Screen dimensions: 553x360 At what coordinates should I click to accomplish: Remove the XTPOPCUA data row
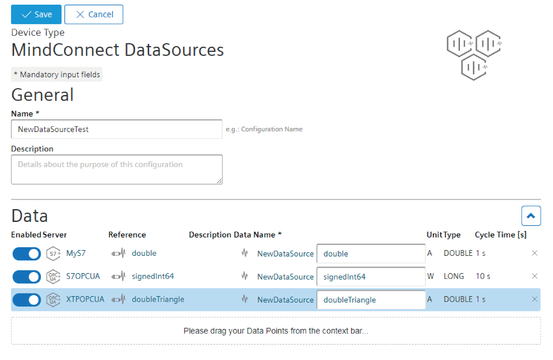coord(535,299)
